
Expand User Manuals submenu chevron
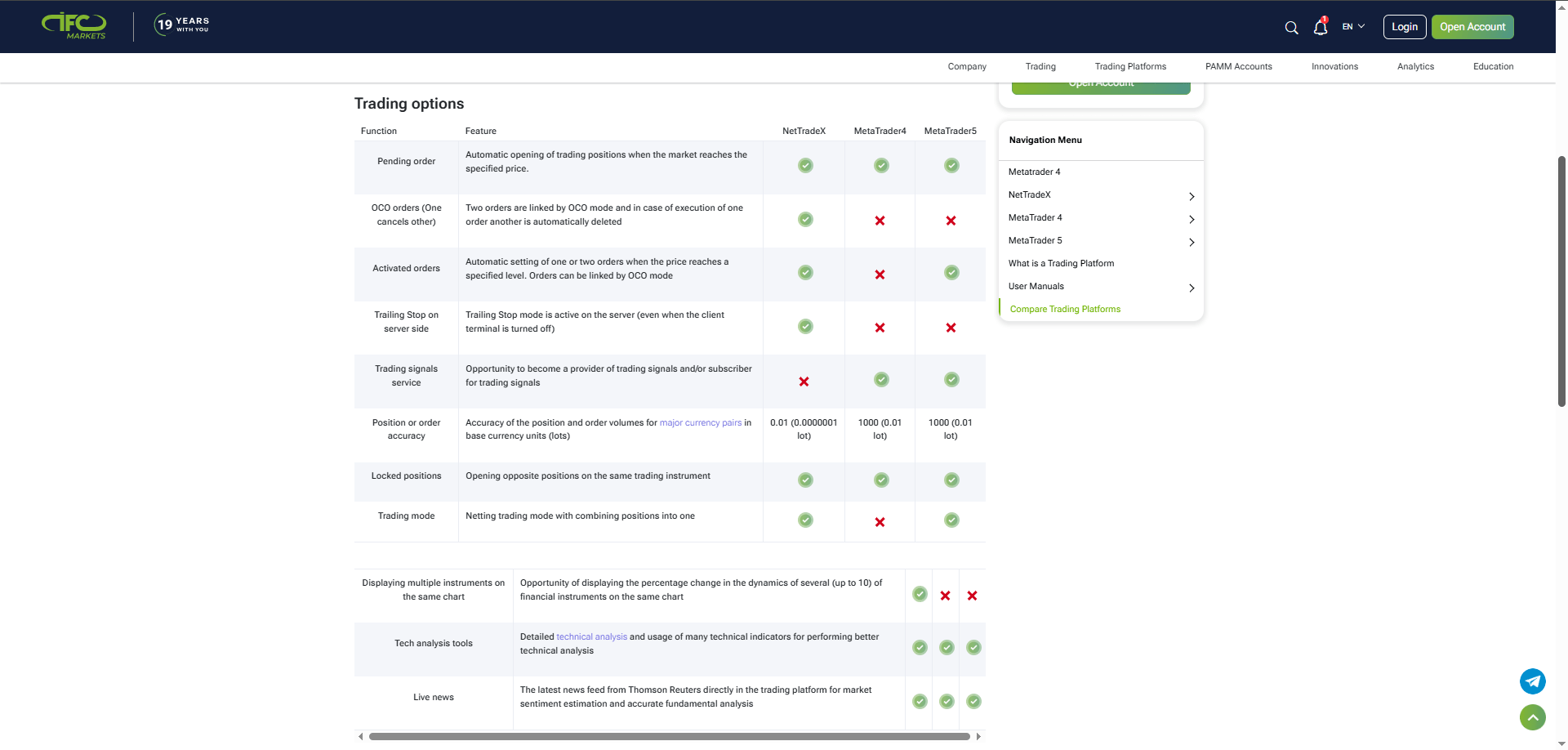click(1192, 288)
